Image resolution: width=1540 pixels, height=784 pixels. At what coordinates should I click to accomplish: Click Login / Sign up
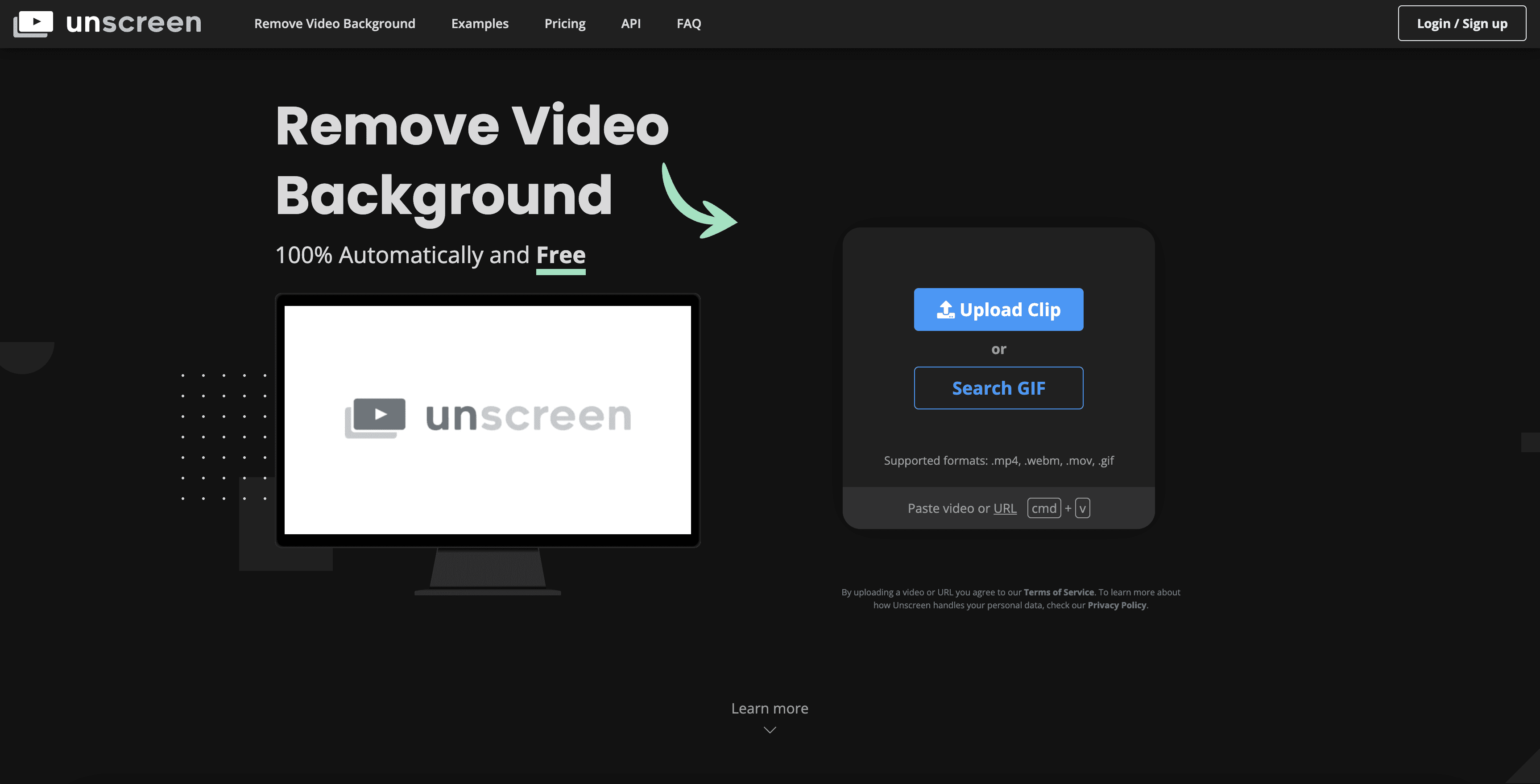pos(1461,23)
